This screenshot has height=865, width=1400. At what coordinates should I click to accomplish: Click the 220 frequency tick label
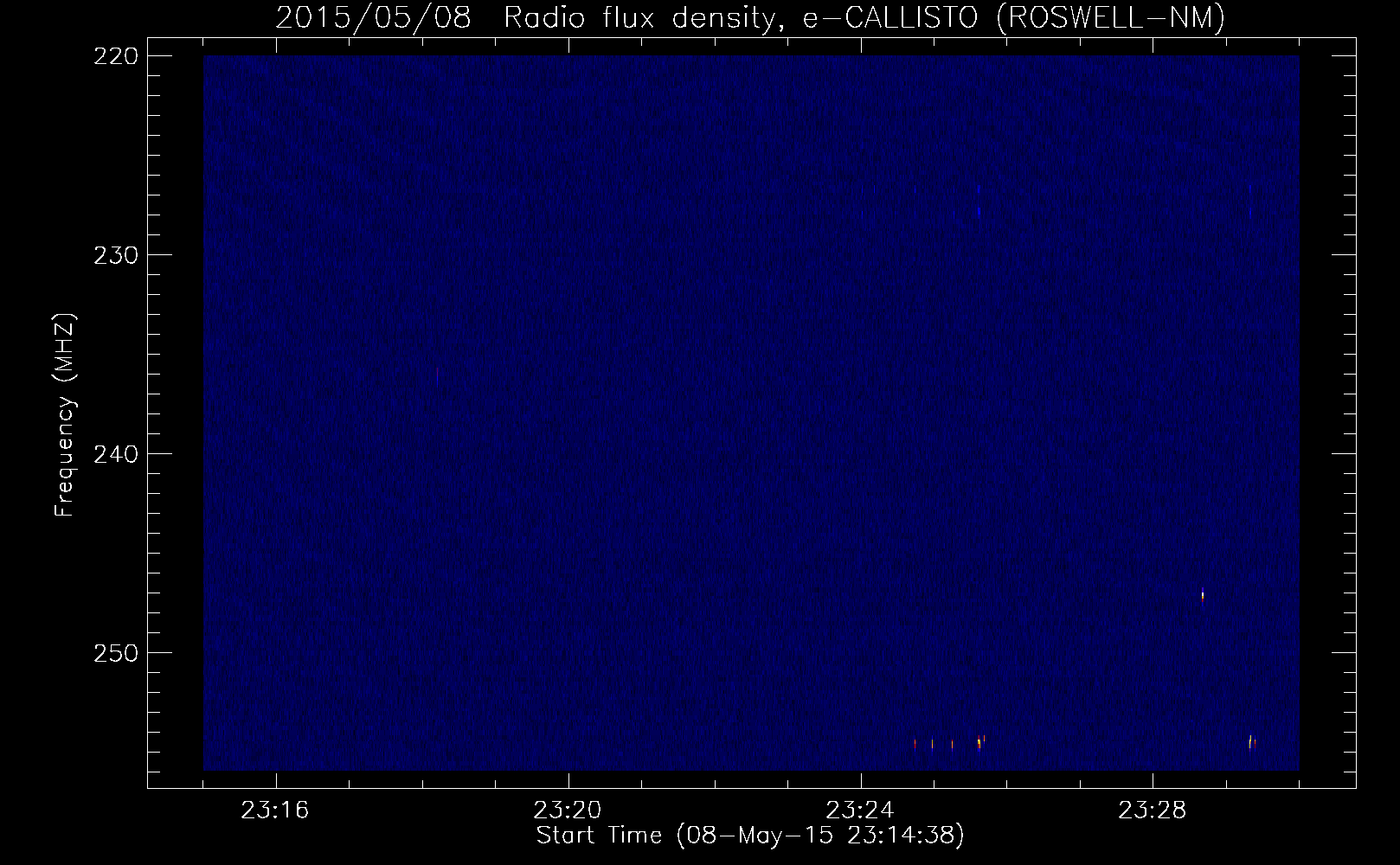pos(116,56)
